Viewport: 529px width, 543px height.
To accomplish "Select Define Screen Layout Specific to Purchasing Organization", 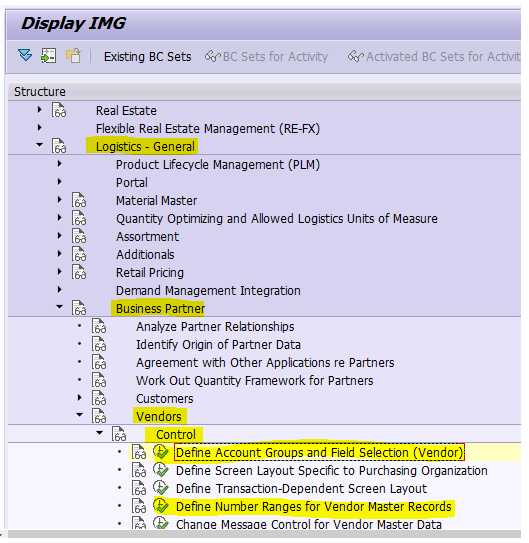I will tap(332, 471).
